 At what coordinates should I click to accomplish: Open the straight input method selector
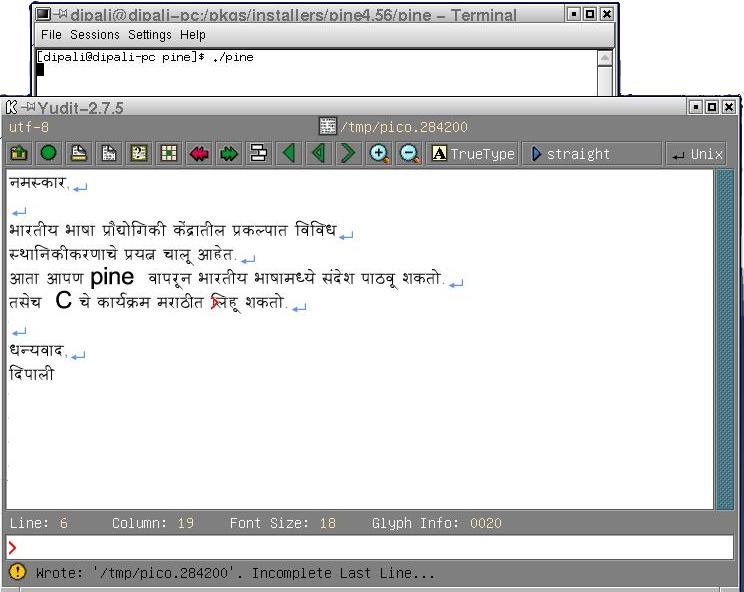592,154
